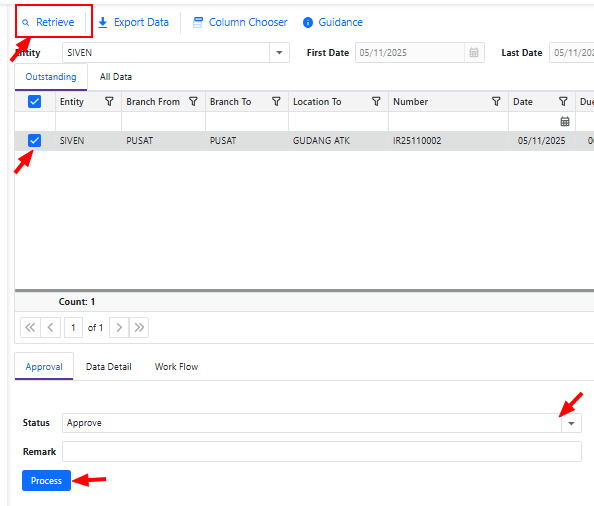Filter the Number column
This screenshot has width=594, height=506.
tap(496, 102)
